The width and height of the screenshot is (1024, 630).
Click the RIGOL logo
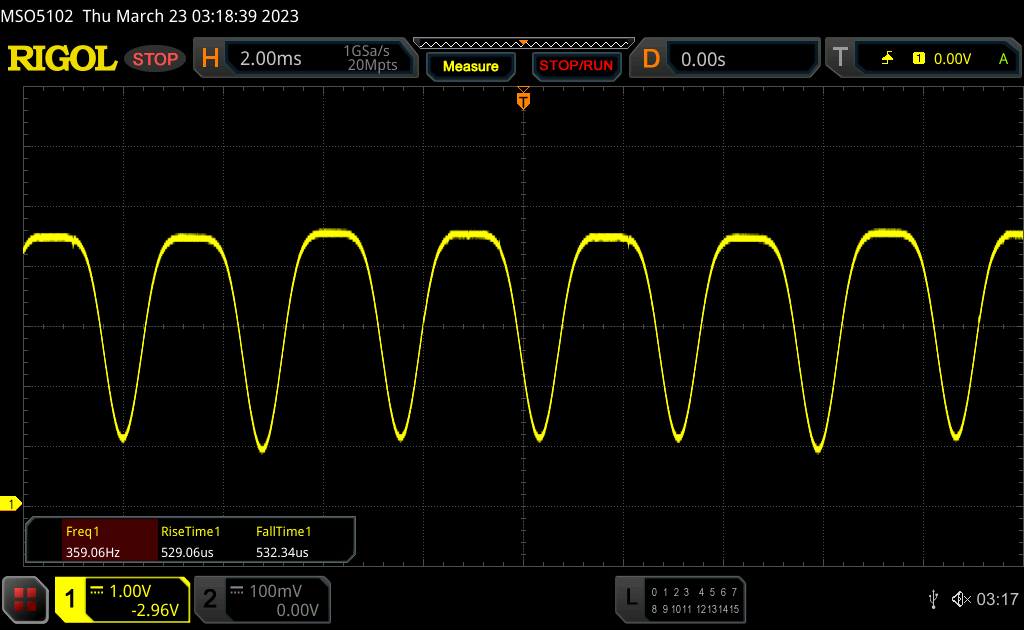[62, 59]
